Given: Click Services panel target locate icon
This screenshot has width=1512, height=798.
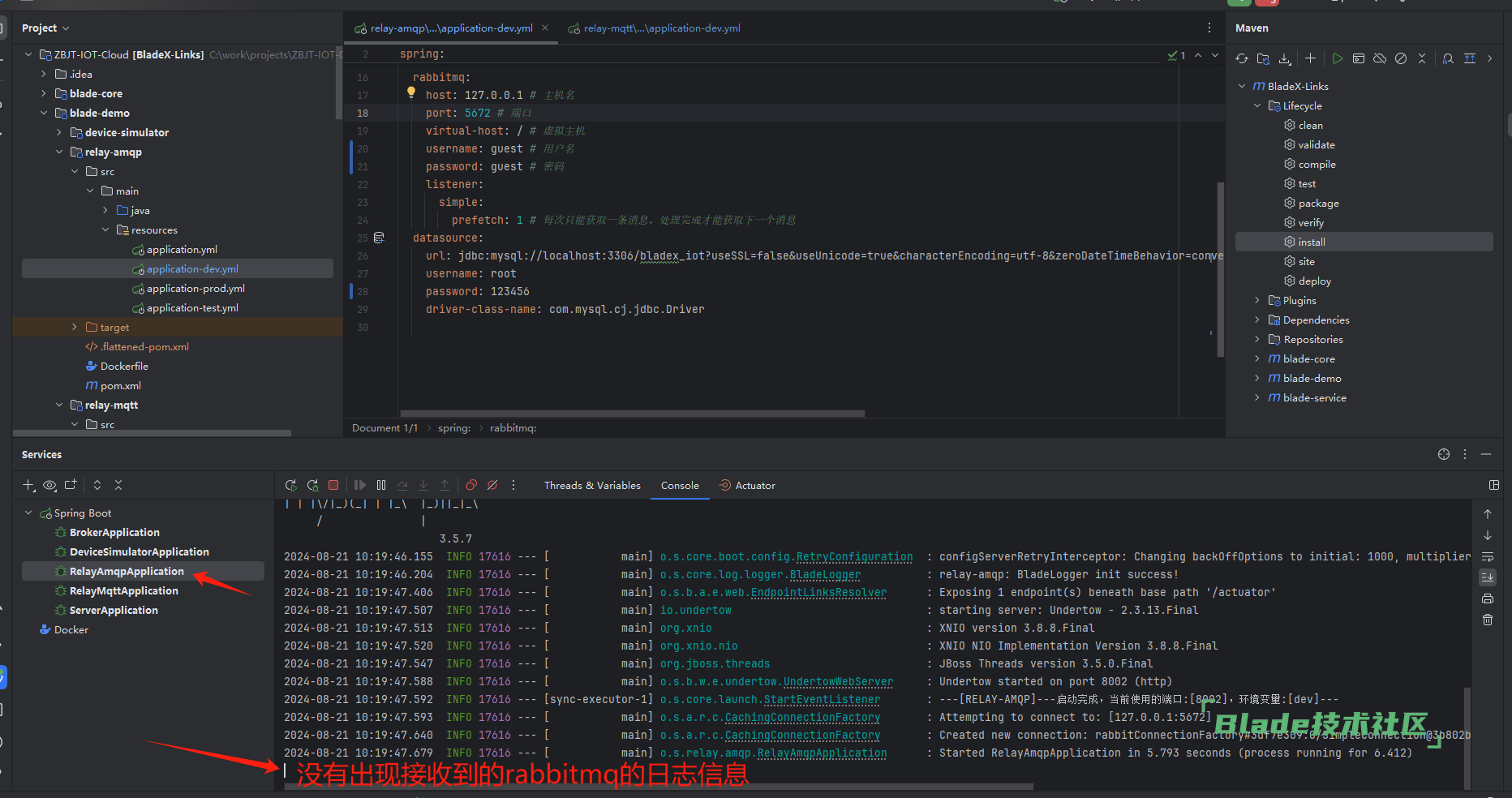Looking at the screenshot, I should pos(1444,454).
